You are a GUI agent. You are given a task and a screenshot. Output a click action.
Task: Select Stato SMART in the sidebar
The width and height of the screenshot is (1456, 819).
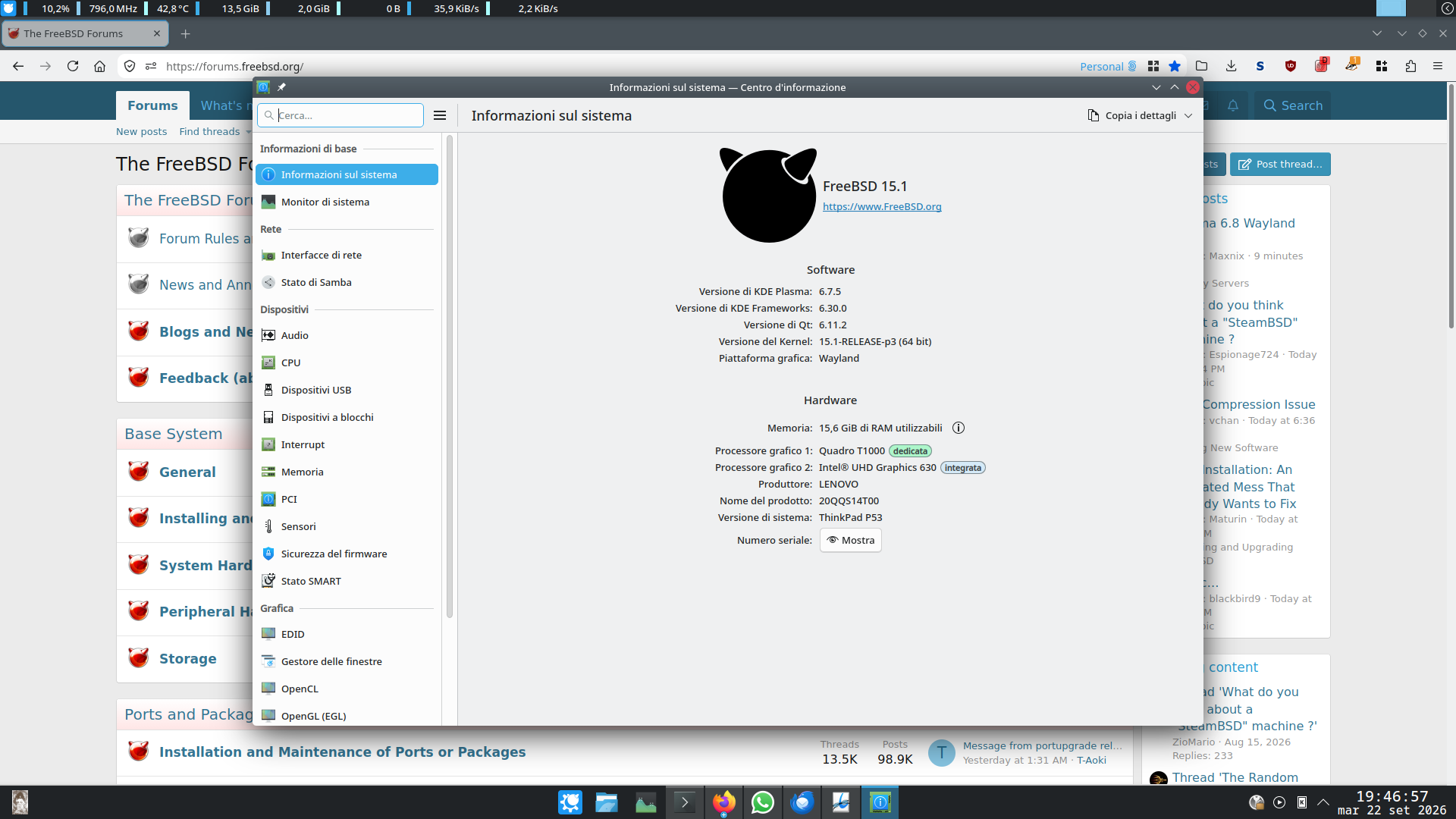coord(347,581)
